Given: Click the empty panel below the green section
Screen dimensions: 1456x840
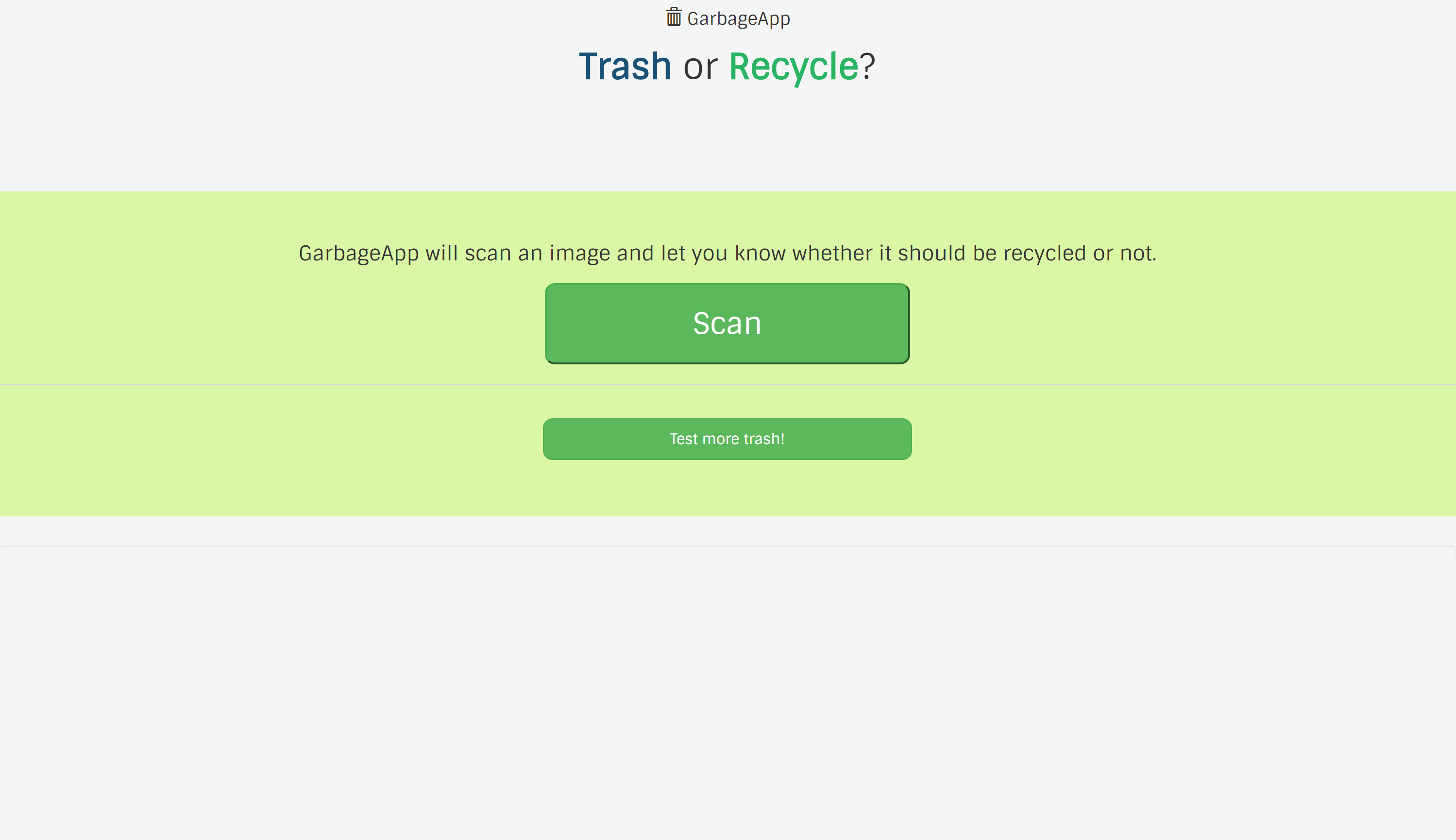Looking at the screenshot, I should tap(728, 692).
